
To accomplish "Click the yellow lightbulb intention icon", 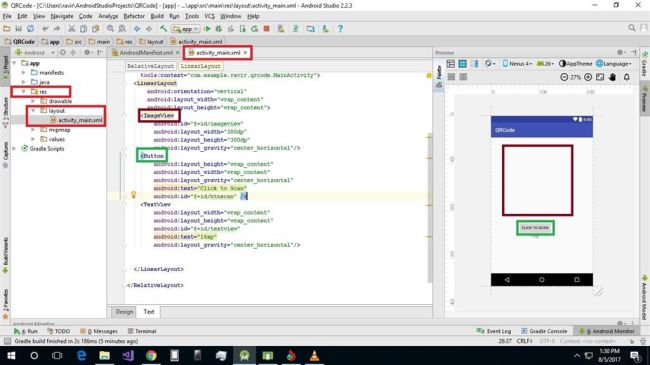I will pos(133,194).
